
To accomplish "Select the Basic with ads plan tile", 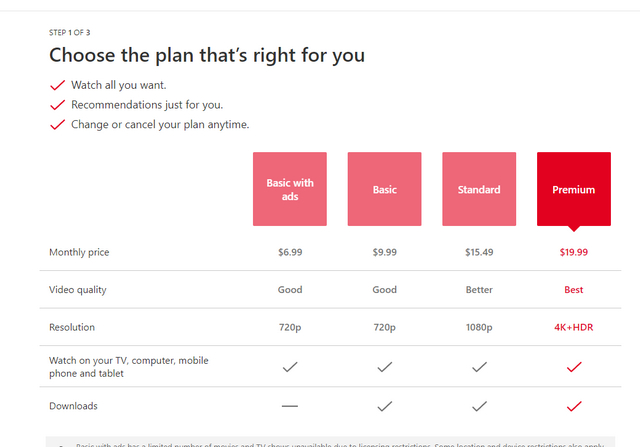I will tap(290, 189).
